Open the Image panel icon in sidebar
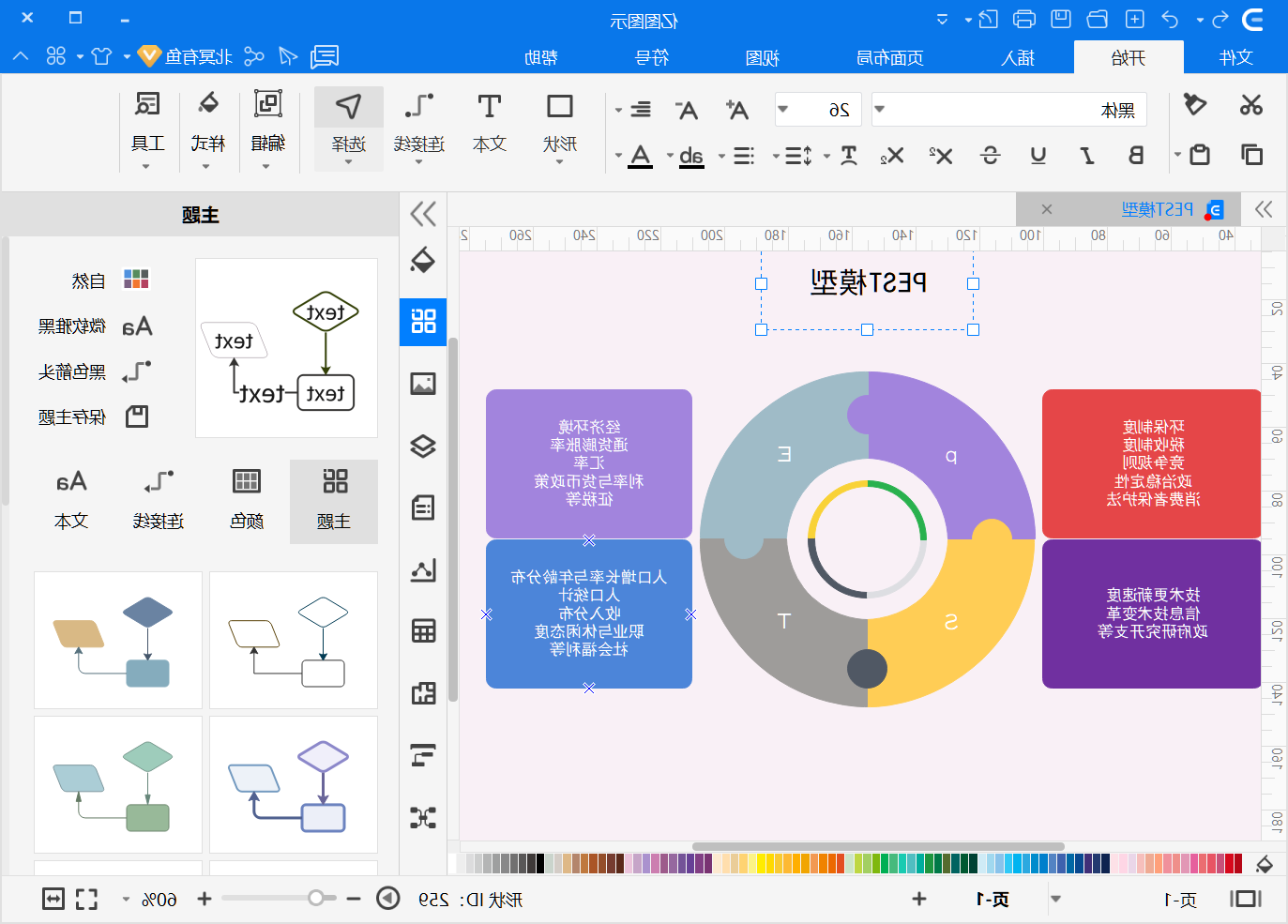This screenshot has height=924, width=1288. [x=423, y=384]
